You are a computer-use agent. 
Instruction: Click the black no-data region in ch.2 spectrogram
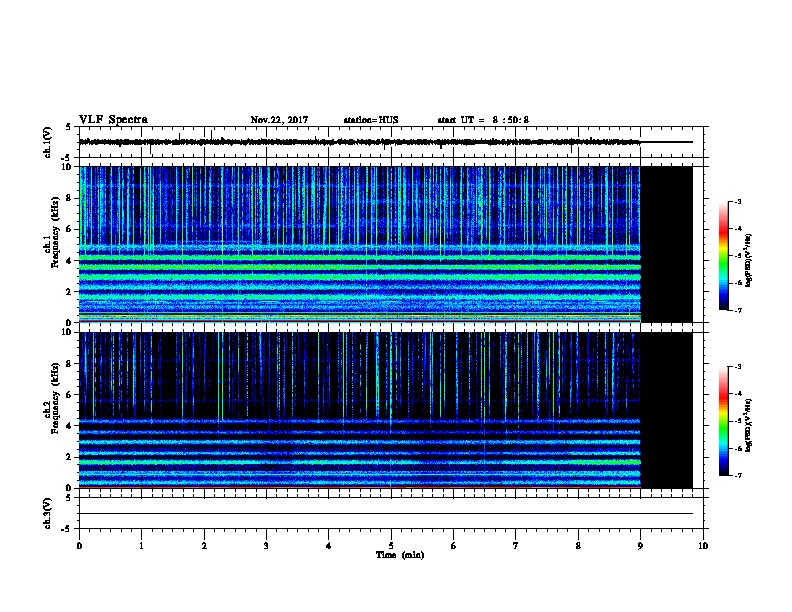click(667, 410)
